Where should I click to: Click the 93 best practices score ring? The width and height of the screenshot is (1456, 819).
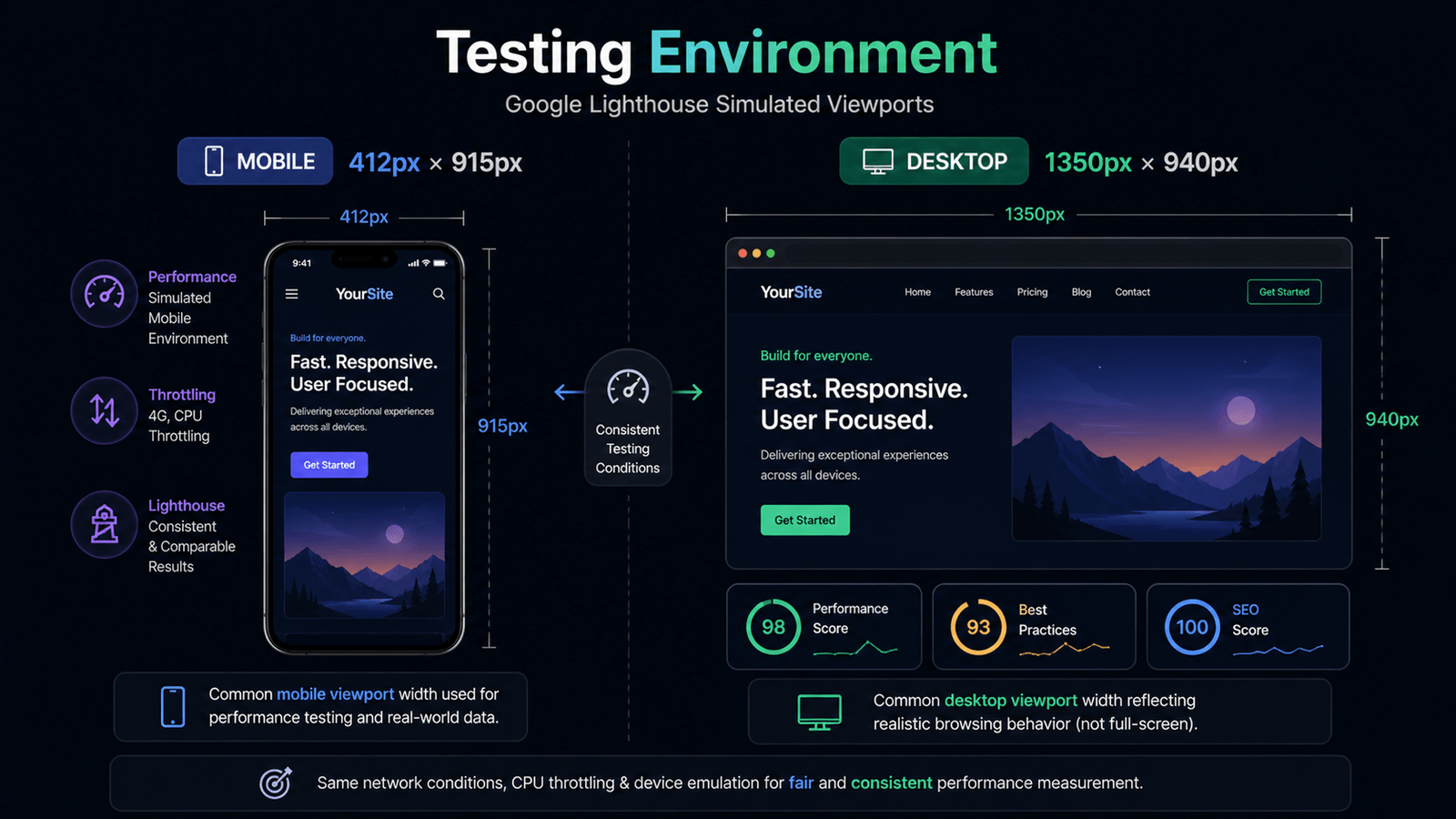(x=978, y=627)
